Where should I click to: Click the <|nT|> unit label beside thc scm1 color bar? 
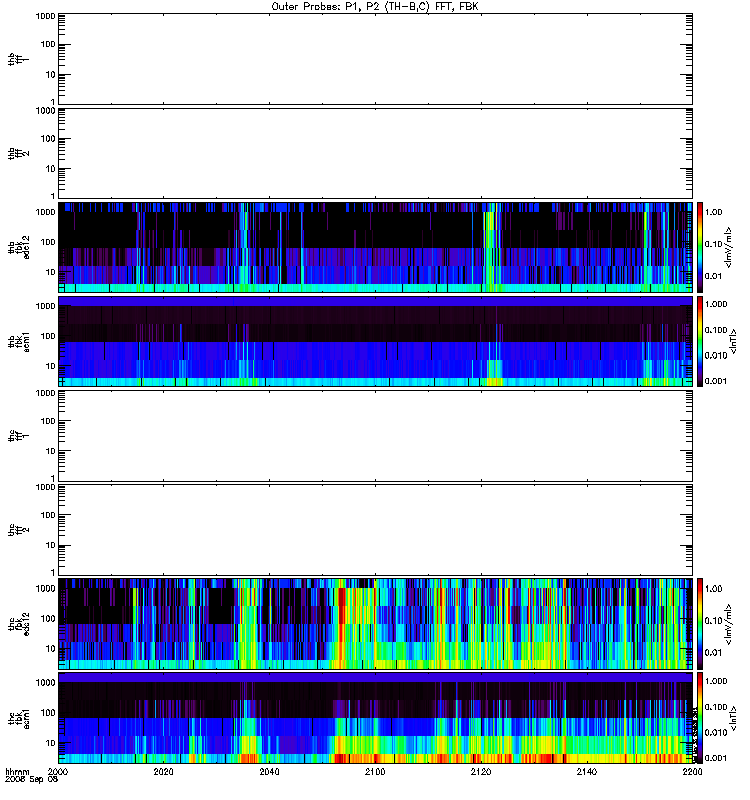tap(734, 718)
